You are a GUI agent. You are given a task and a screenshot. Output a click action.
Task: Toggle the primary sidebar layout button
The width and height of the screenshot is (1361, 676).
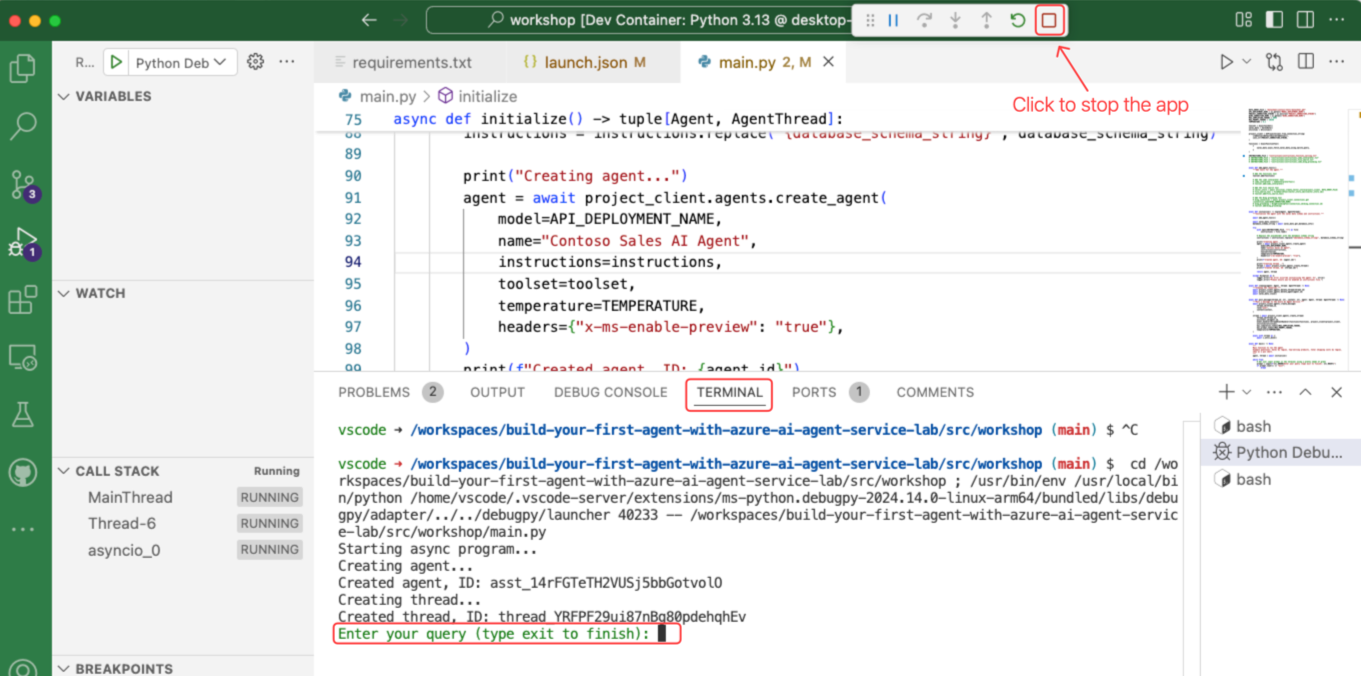pyautogui.click(x=1274, y=19)
